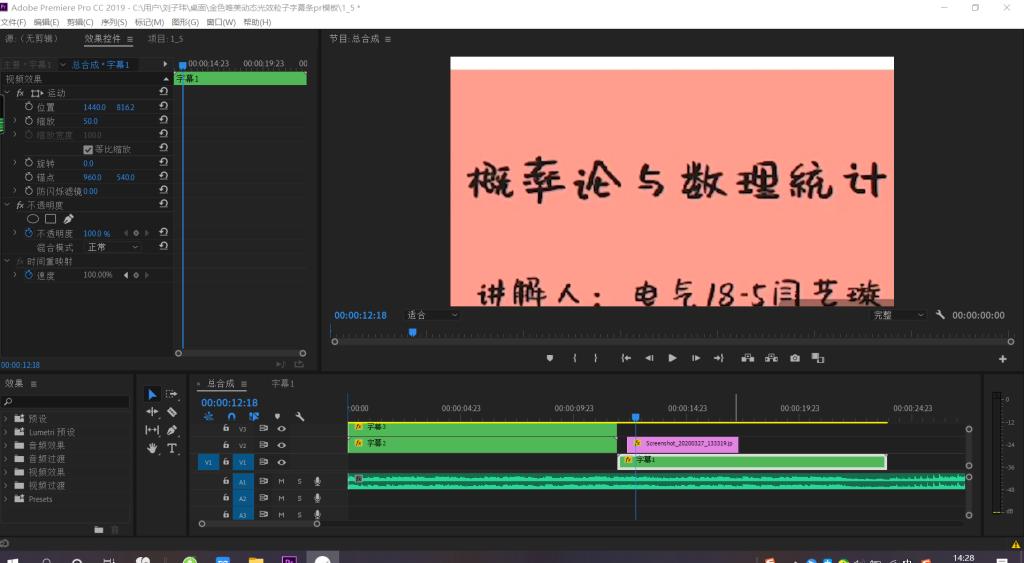Image resolution: width=1024 pixels, height=563 pixels.
Task: Create an ellipse mask under opacity
Action: point(32,219)
